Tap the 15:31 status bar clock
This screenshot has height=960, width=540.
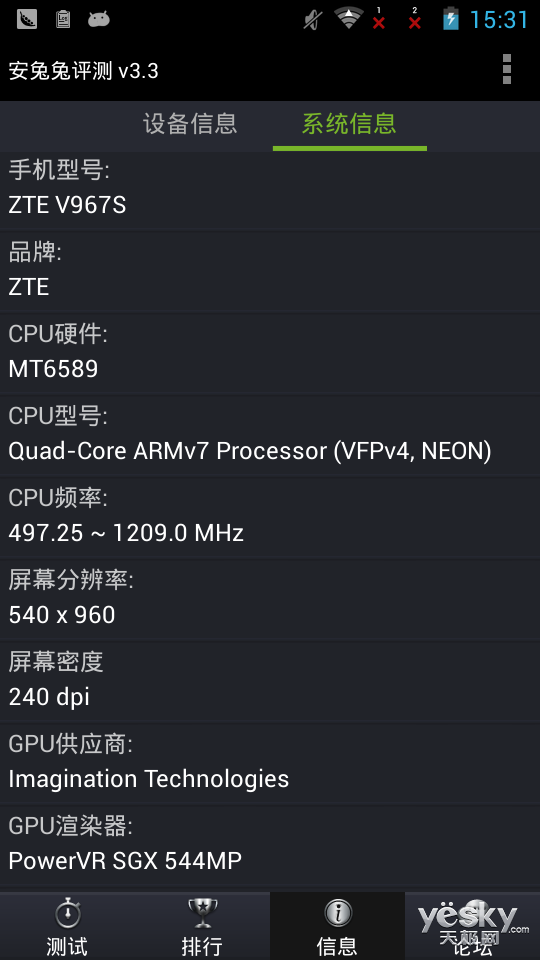click(498, 20)
